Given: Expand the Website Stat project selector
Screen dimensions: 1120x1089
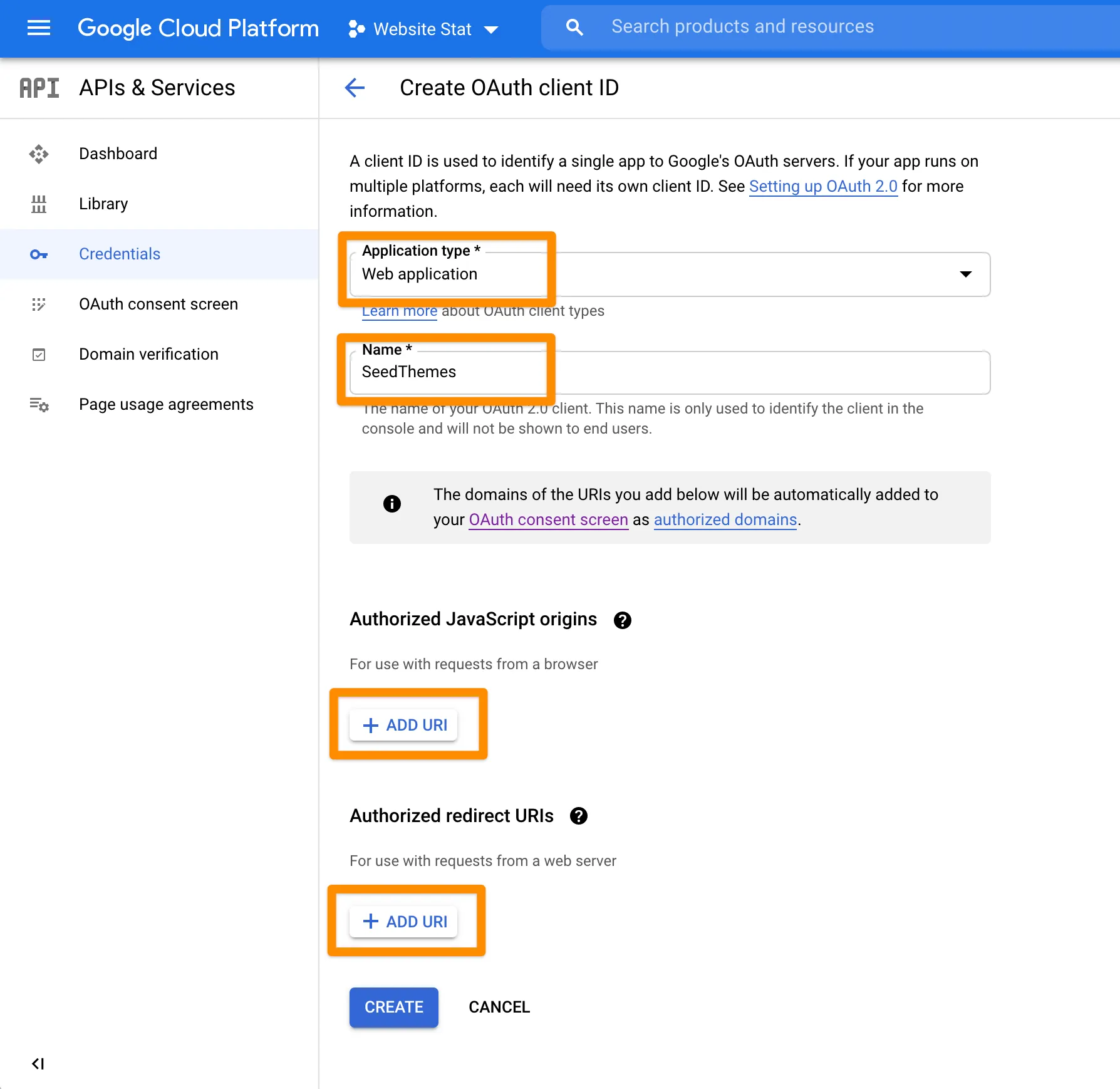Looking at the screenshot, I should coord(423,29).
